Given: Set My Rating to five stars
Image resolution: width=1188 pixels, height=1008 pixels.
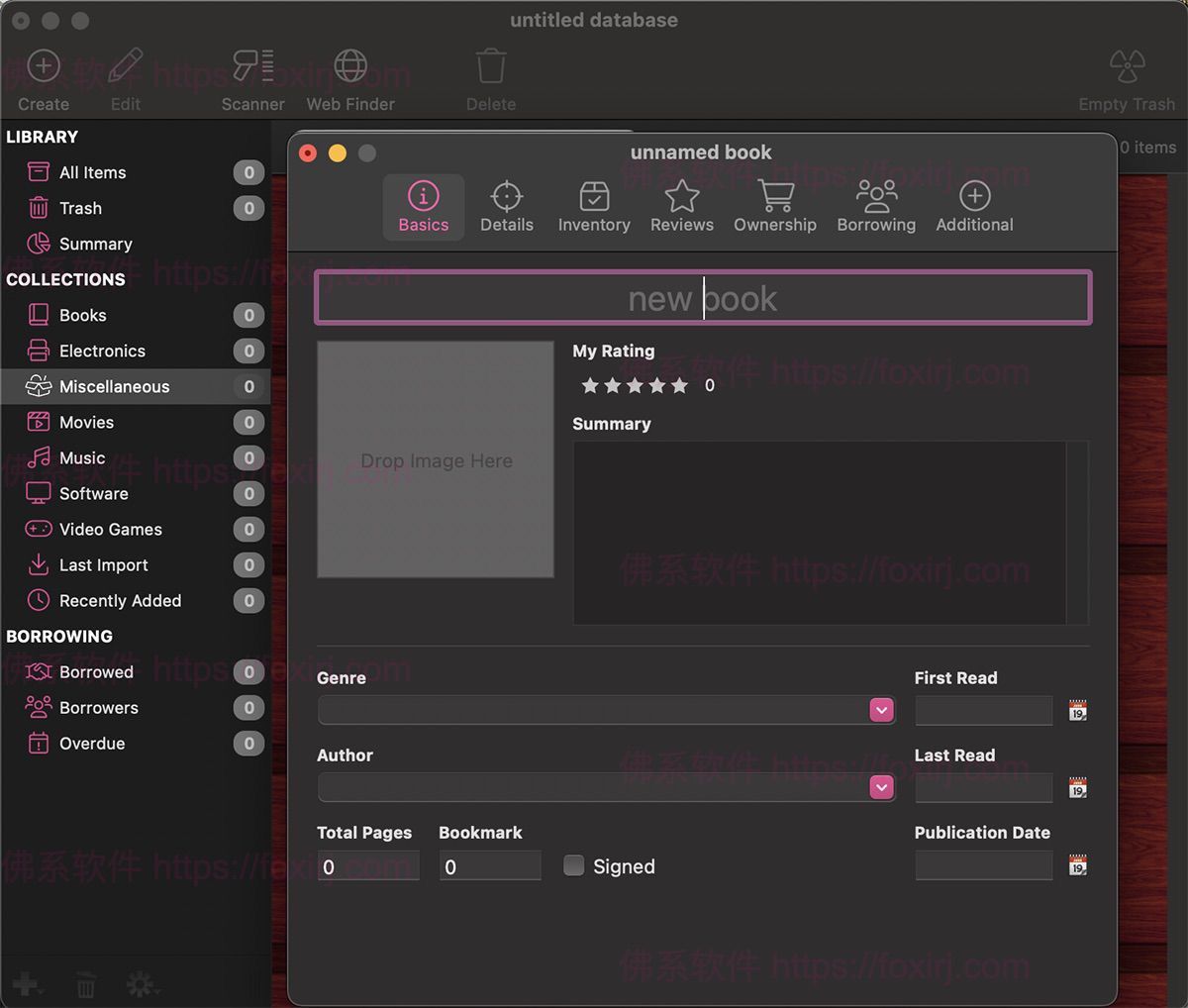Looking at the screenshot, I should coord(679,385).
